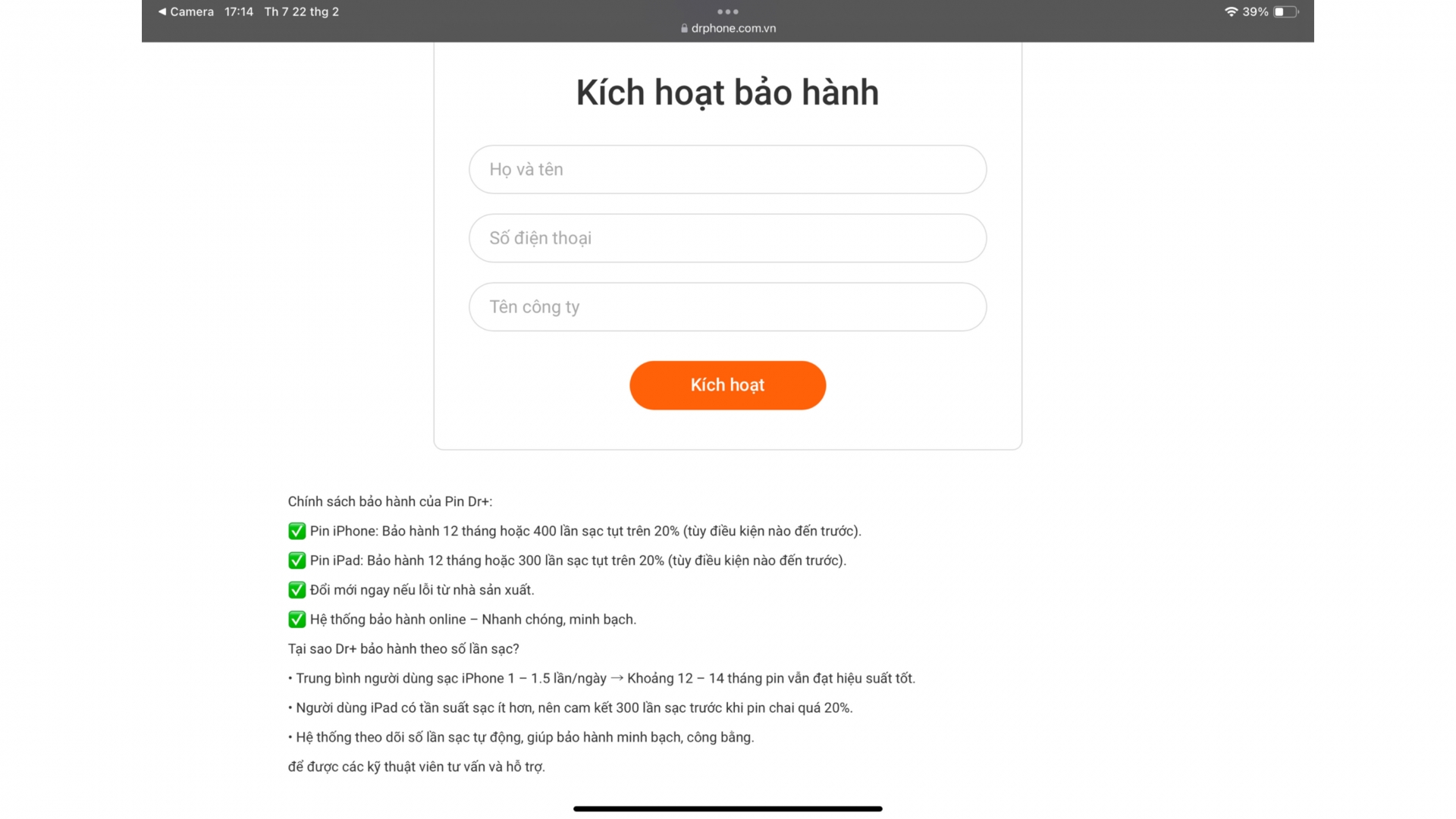The height and width of the screenshot is (819, 1456).
Task: Click the home indicator bar
Action: (727, 808)
